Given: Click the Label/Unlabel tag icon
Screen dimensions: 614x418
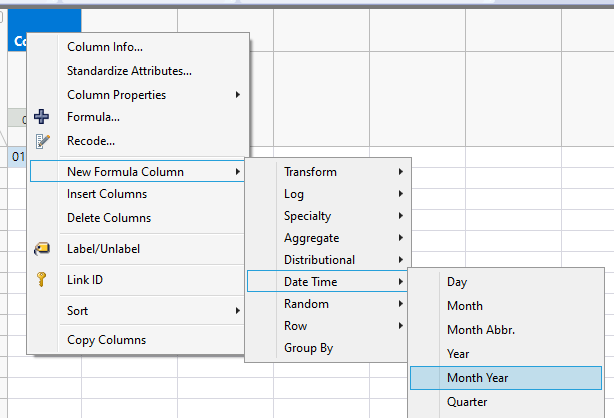Looking at the screenshot, I should [x=42, y=249].
